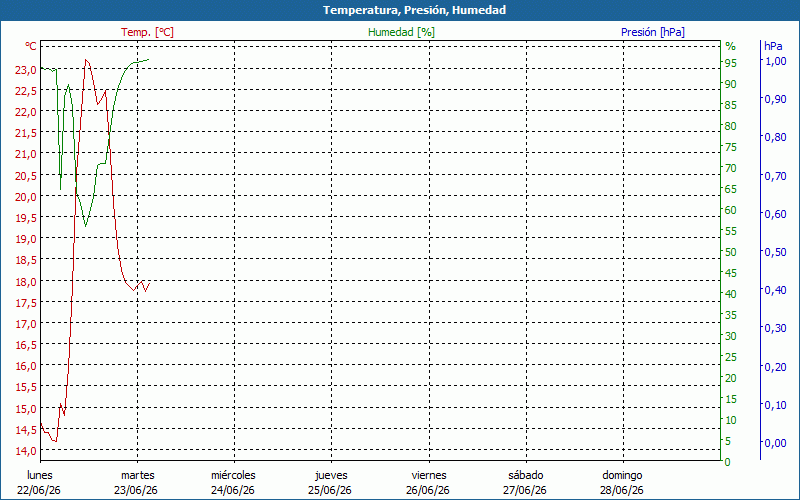800x500 pixels.
Task: Click the 75 humidity axis value
Action: 731,147
